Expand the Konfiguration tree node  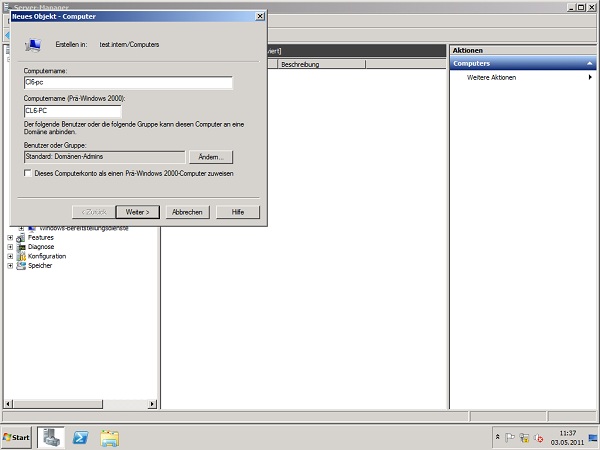tap(10, 256)
